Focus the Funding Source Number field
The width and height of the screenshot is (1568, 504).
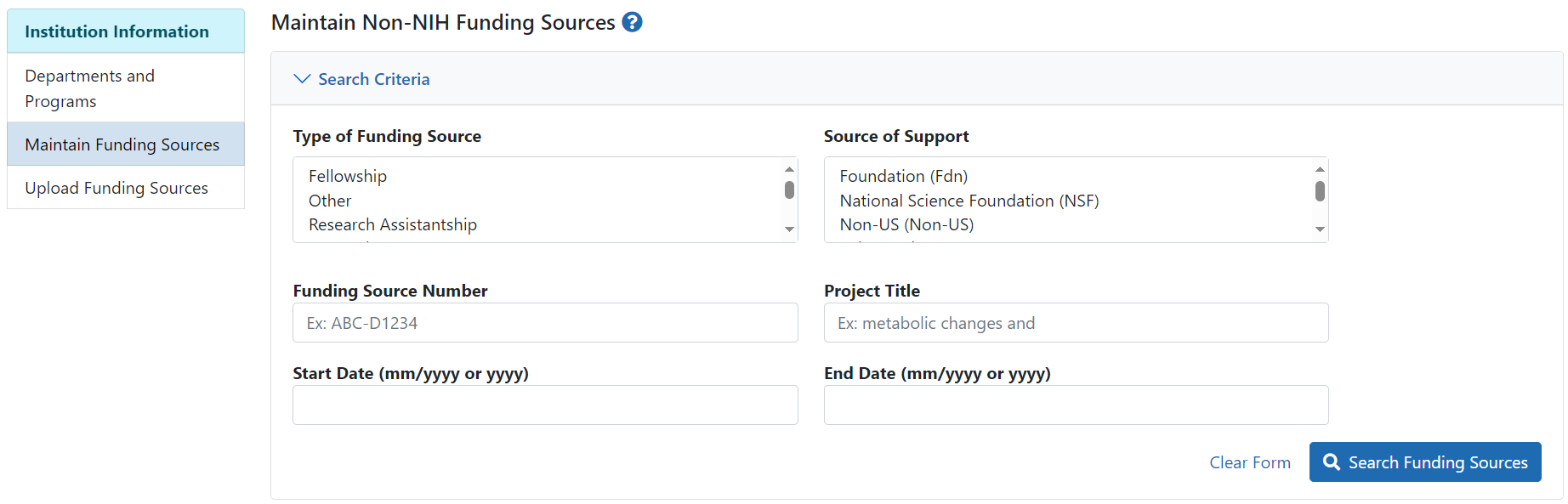(x=545, y=323)
